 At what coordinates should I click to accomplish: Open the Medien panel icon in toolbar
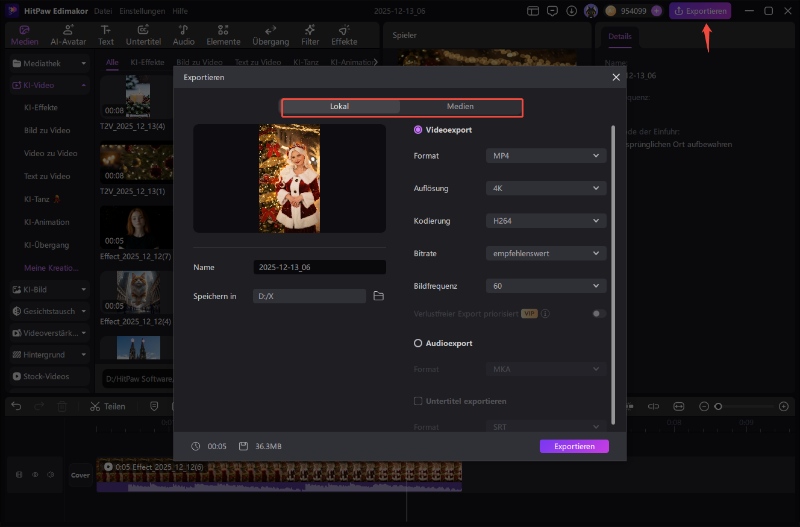24,35
